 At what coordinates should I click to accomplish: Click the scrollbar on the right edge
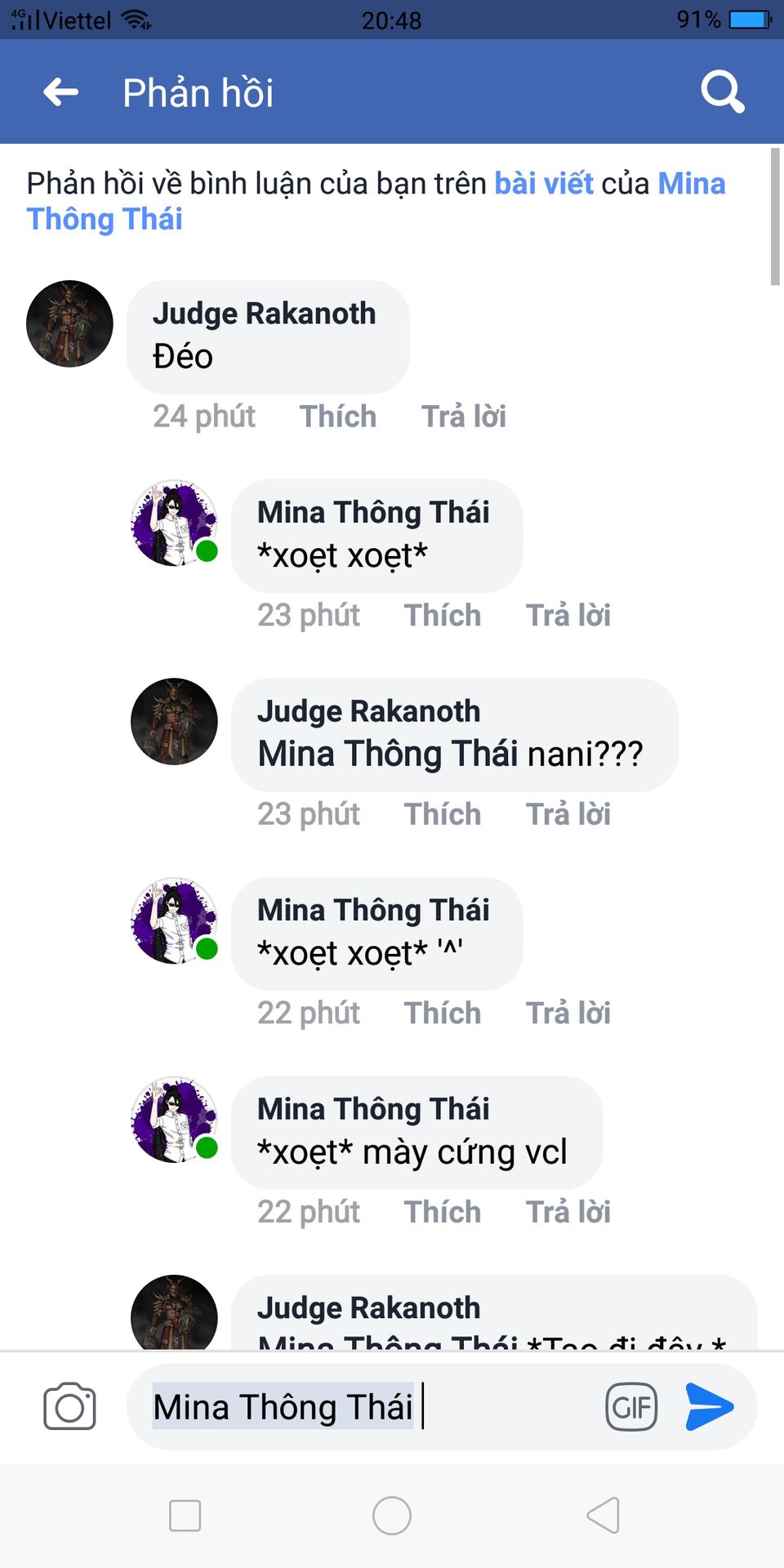click(775, 217)
